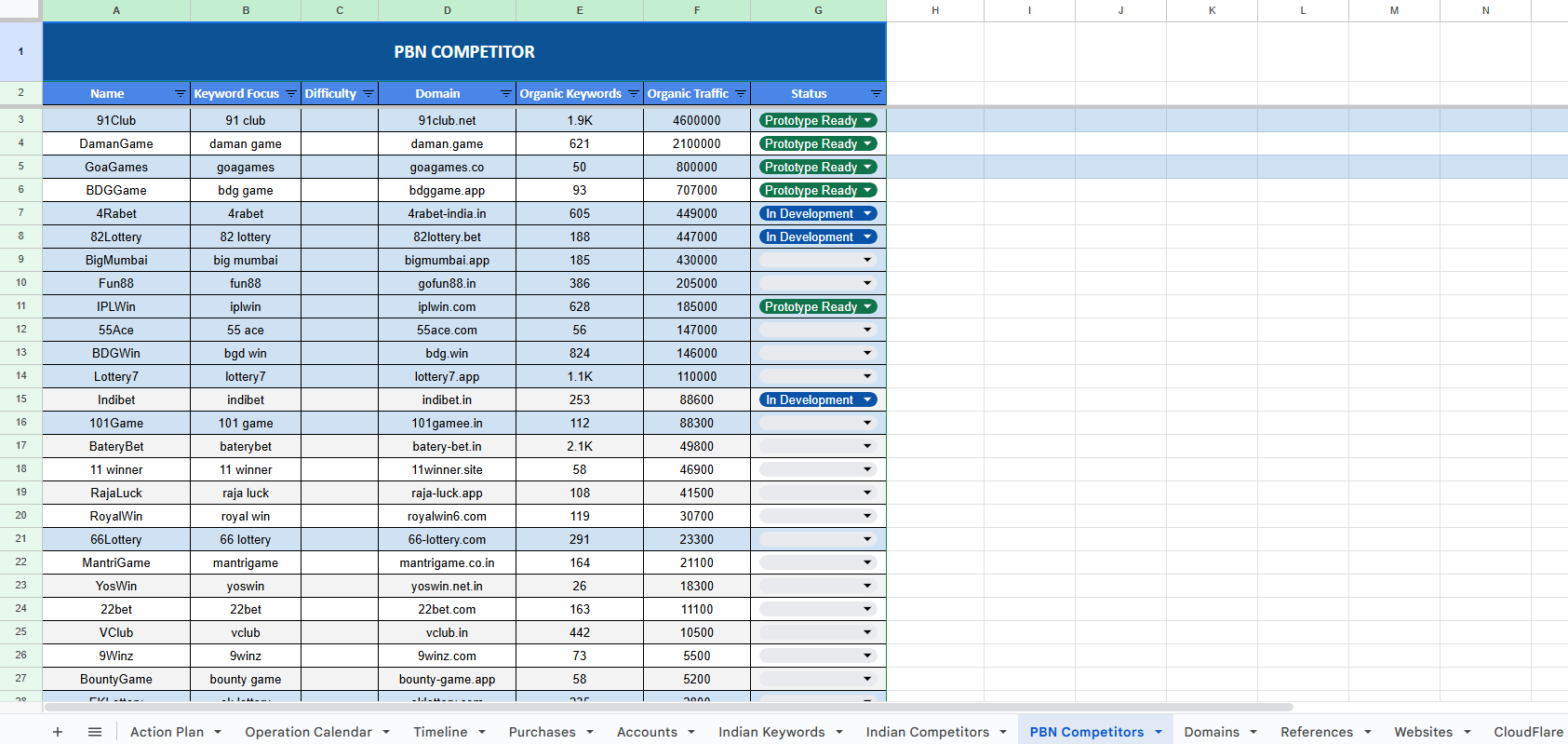Open empty Status dropdown for Fun88

[x=818, y=283]
